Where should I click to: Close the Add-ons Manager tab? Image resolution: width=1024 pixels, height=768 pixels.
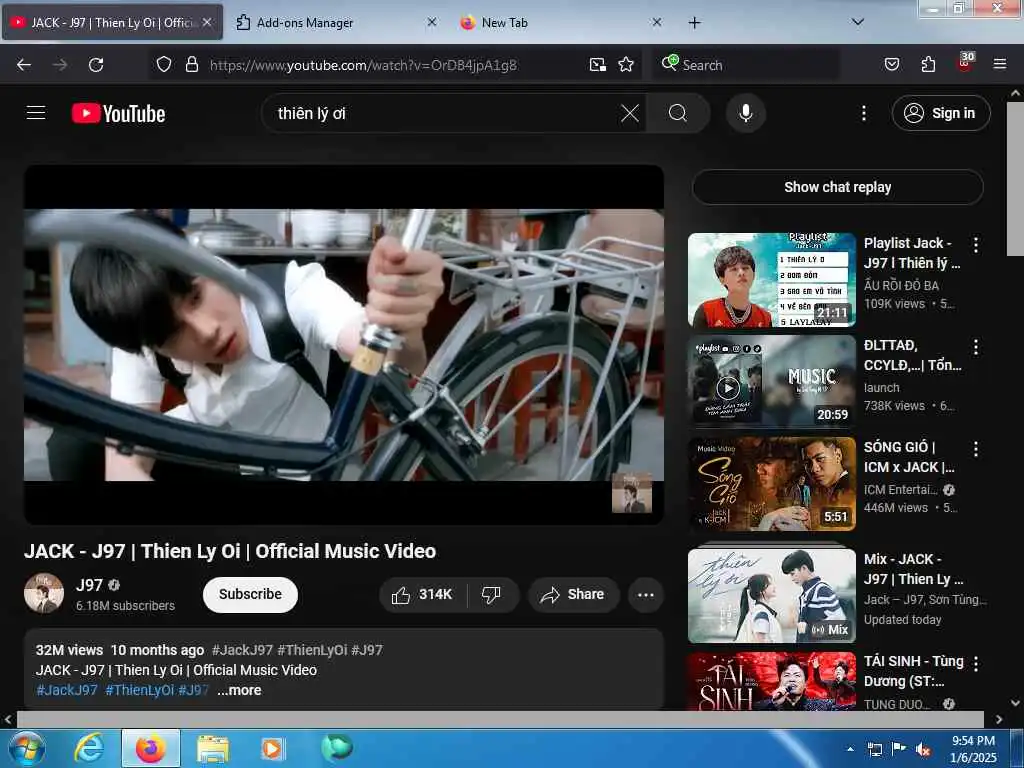click(432, 22)
